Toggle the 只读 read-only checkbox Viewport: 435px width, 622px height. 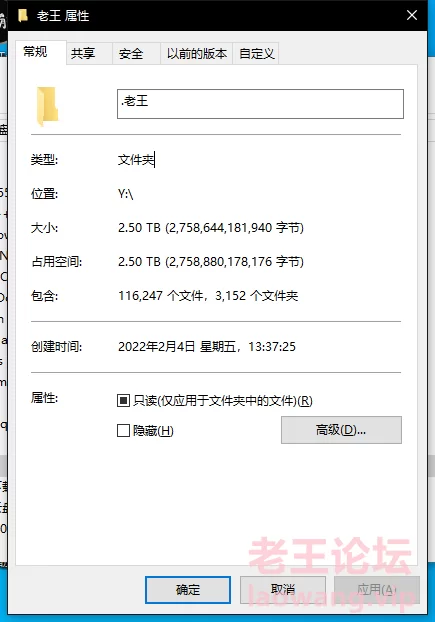123,400
